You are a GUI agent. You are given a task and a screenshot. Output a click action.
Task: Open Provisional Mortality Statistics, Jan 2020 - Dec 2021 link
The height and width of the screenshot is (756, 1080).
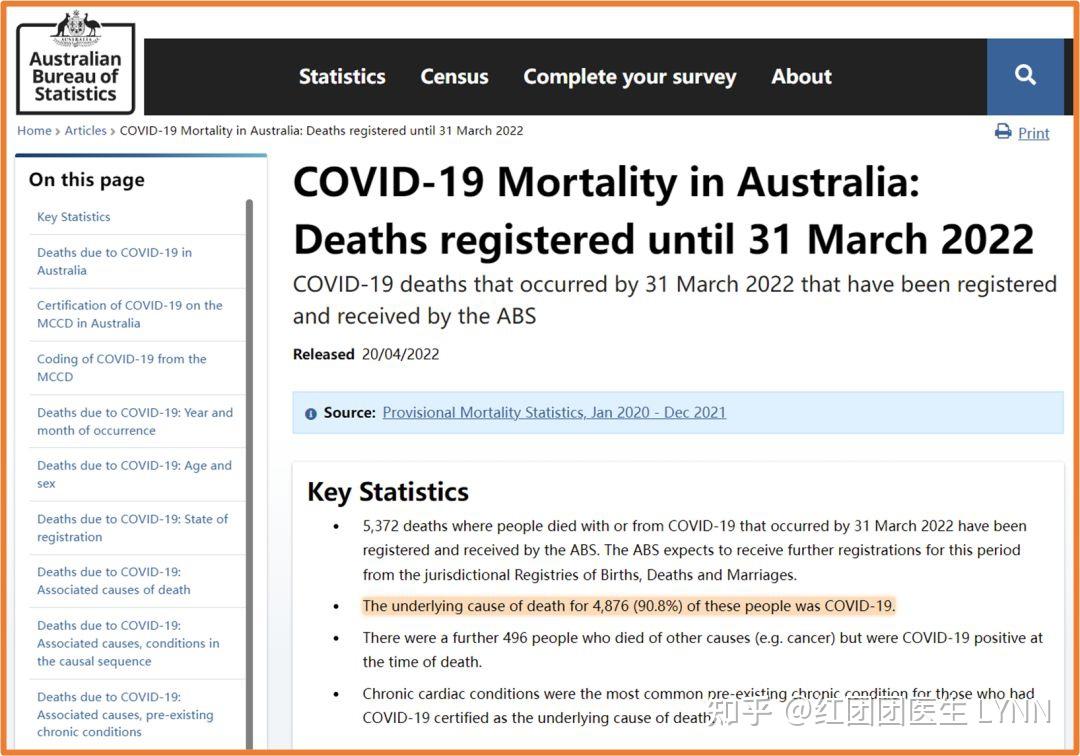[x=554, y=412]
